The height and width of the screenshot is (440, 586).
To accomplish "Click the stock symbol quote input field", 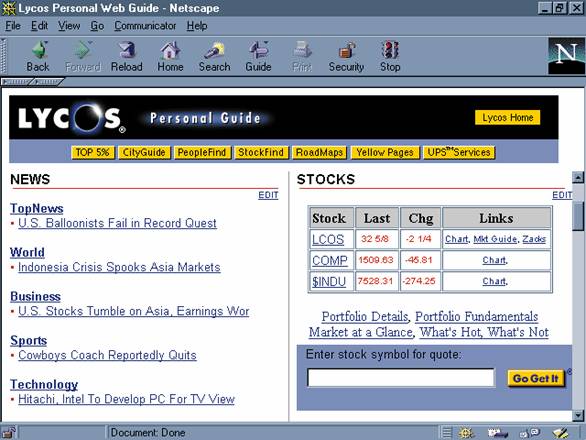I will 401,378.
